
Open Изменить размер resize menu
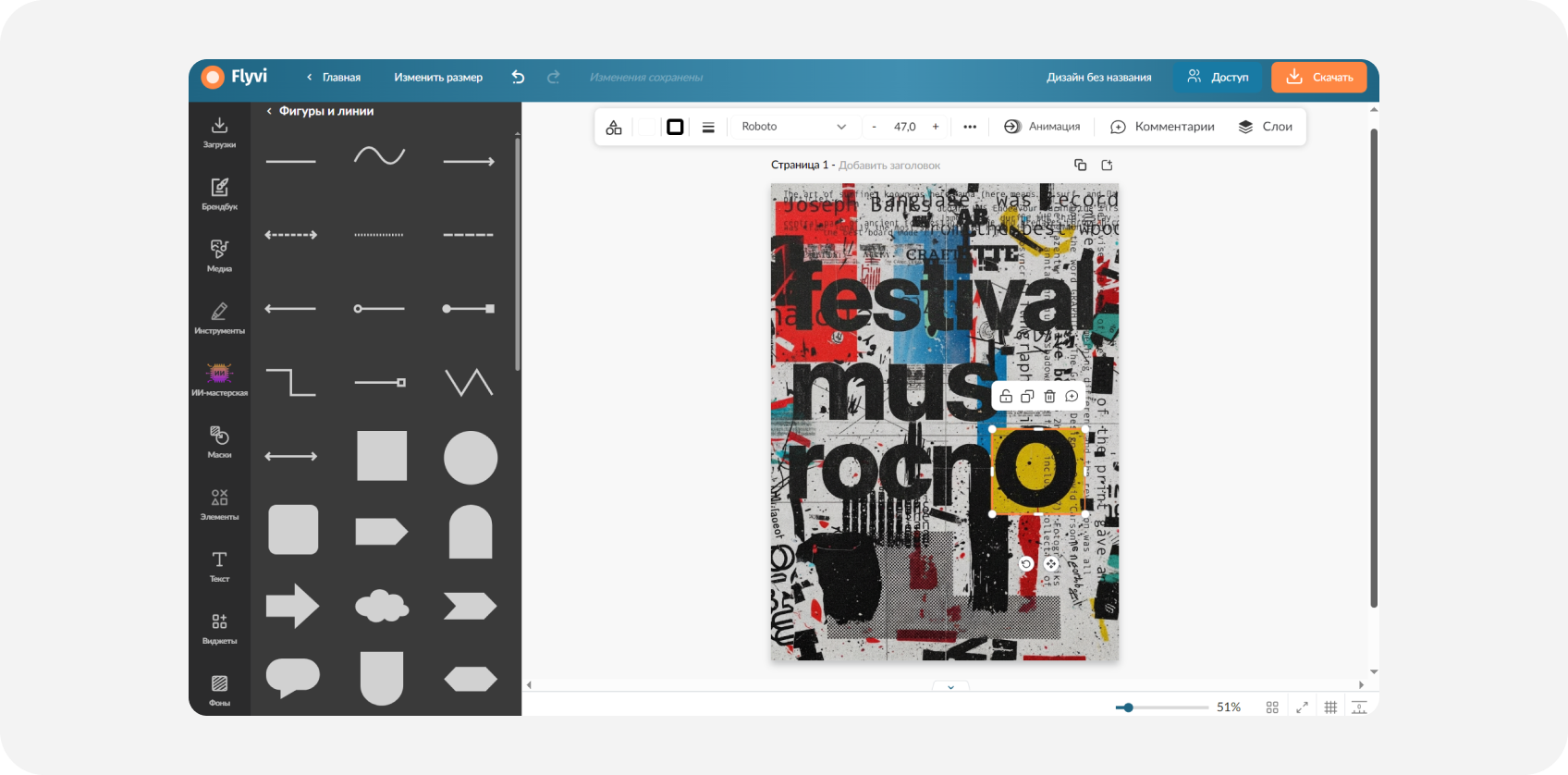pos(438,78)
